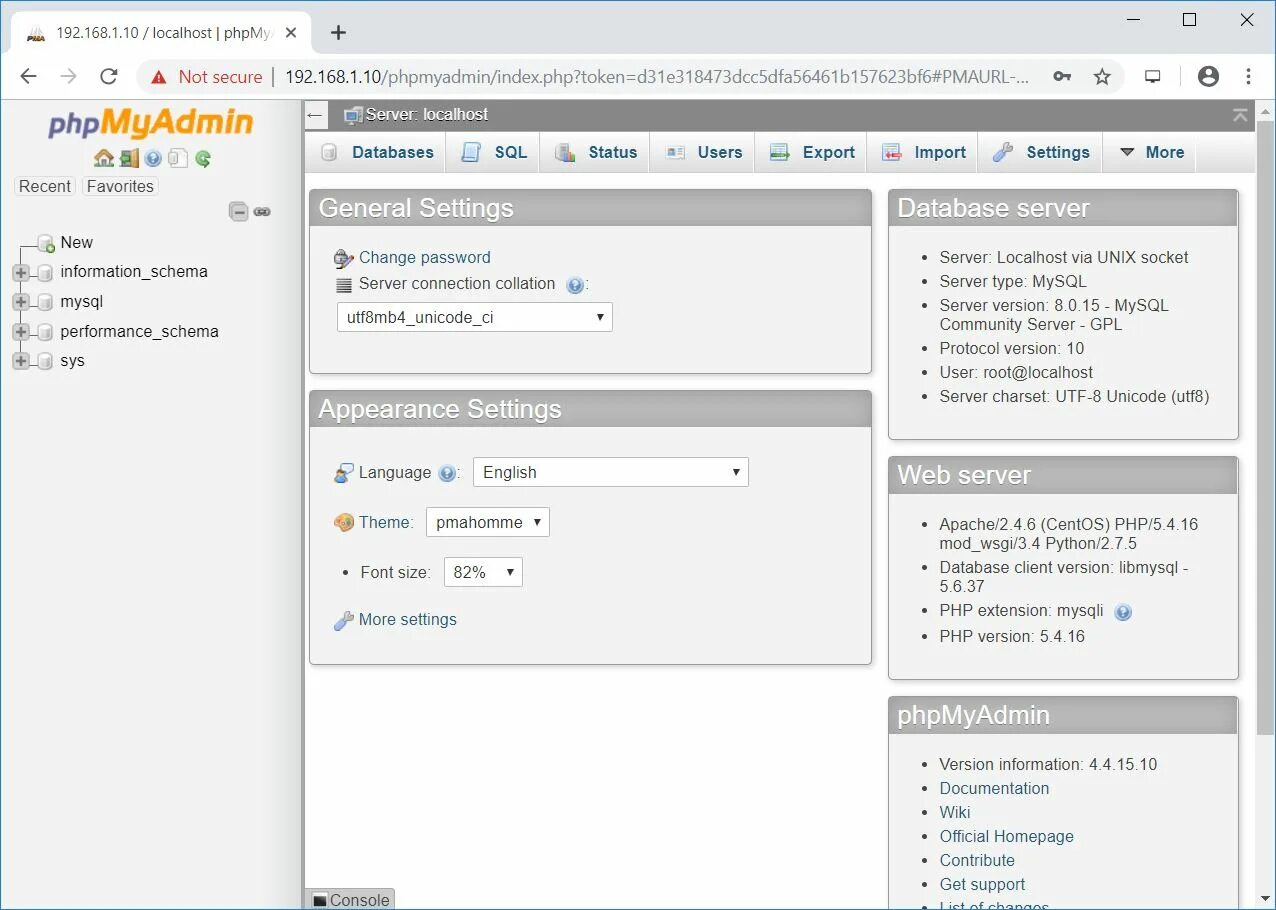Go to the Import tab
This screenshot has height=910, width=1276.
[x=924, y=152]
